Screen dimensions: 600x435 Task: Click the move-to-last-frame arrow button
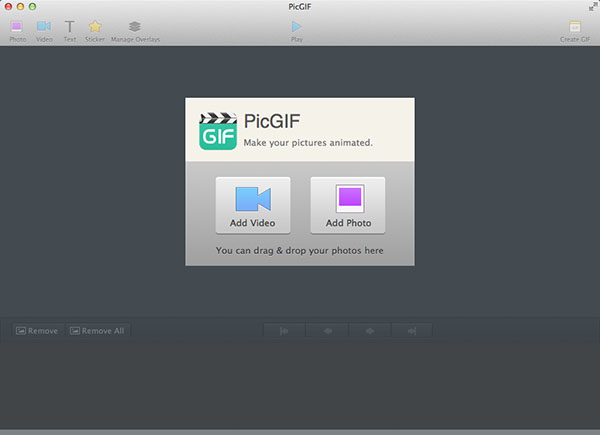pyautogui.click(x=412, y=331)
